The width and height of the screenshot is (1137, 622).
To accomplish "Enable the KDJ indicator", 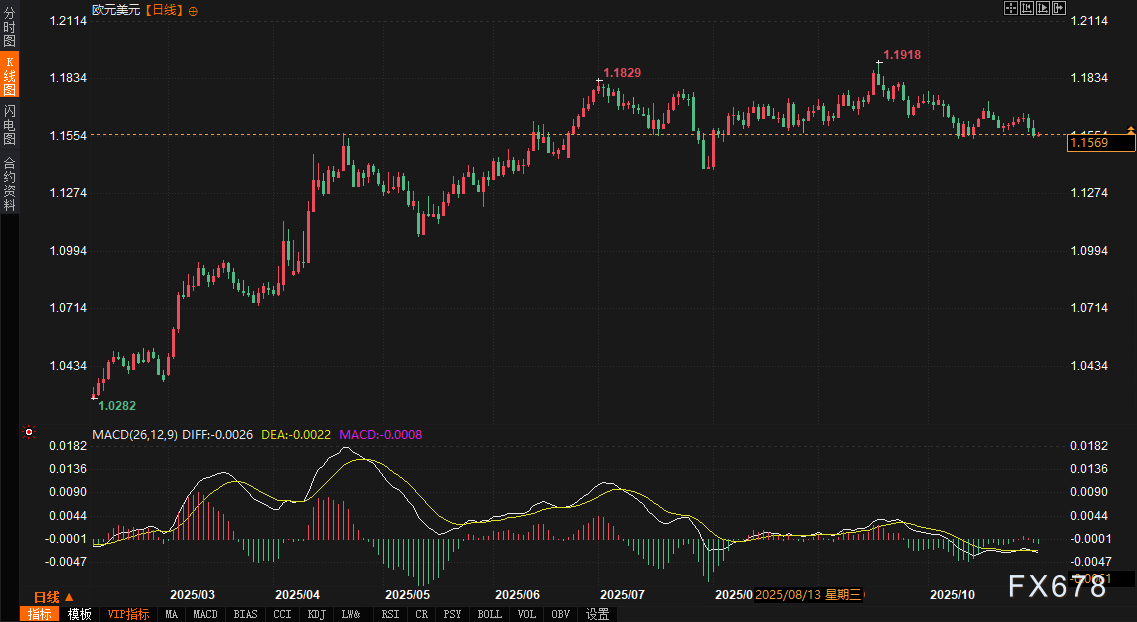I will [316, 614].
